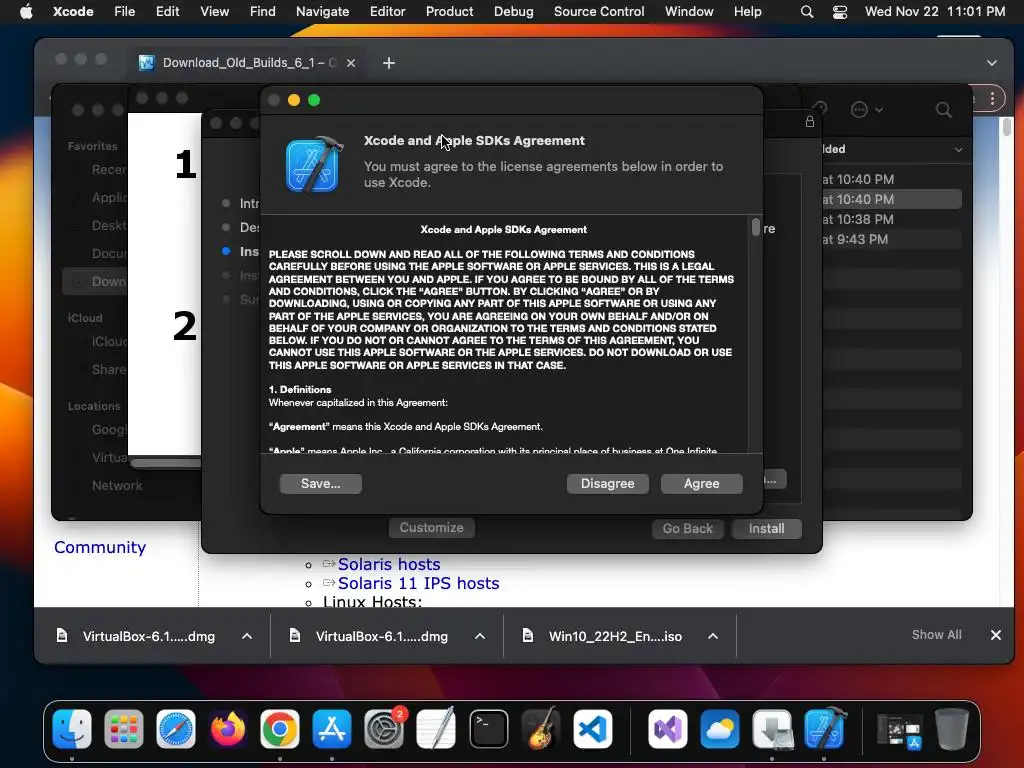Open GarageBand from the Dock

541,728
